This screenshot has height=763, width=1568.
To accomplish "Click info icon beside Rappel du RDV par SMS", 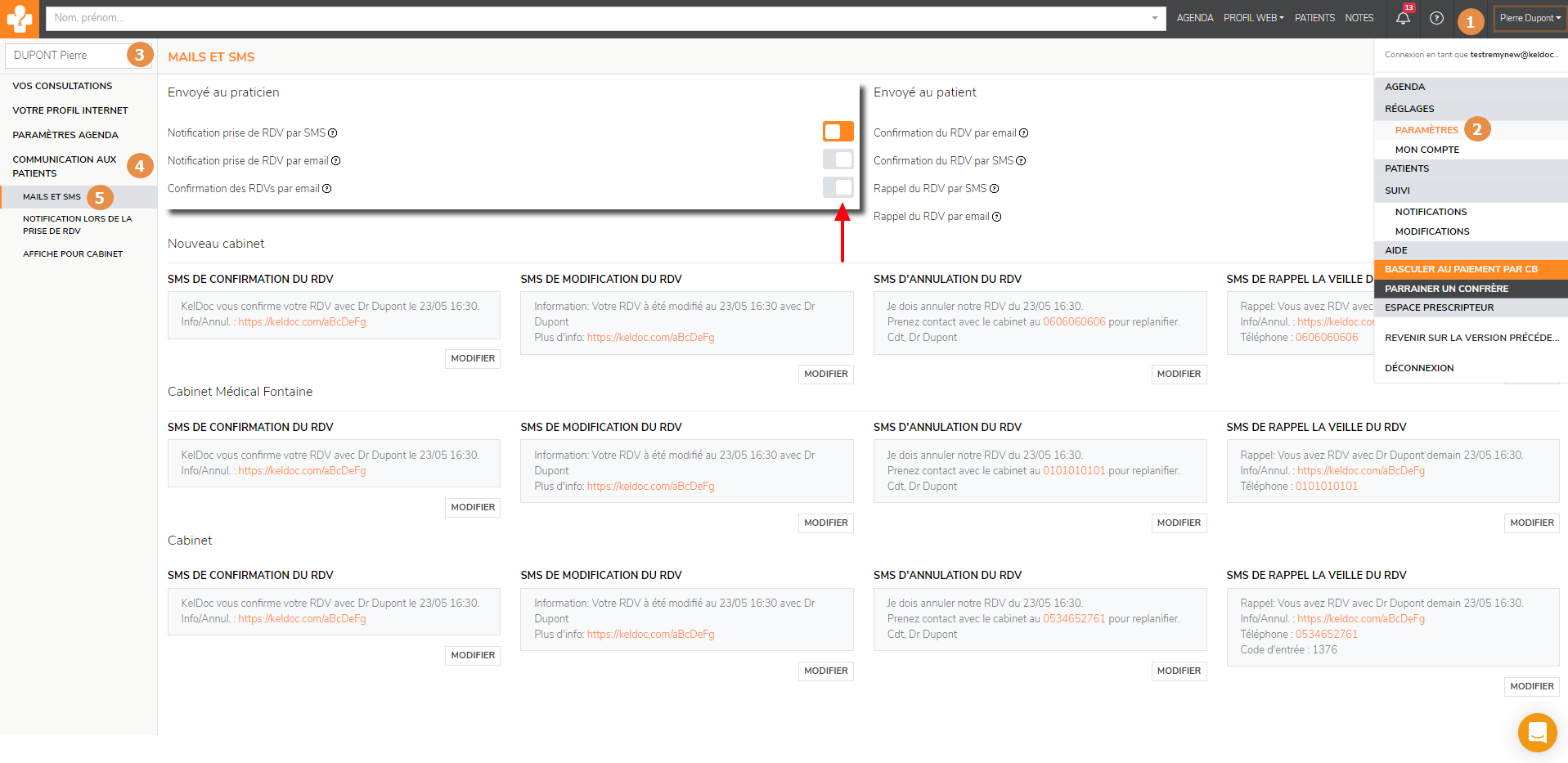I will 995,189.
